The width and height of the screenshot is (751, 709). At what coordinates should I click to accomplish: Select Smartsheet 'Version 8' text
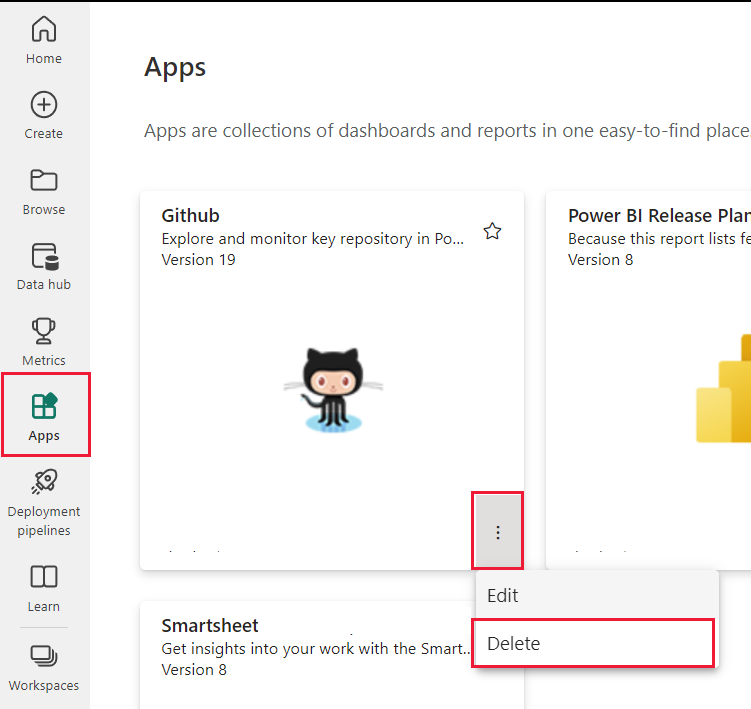194,670
